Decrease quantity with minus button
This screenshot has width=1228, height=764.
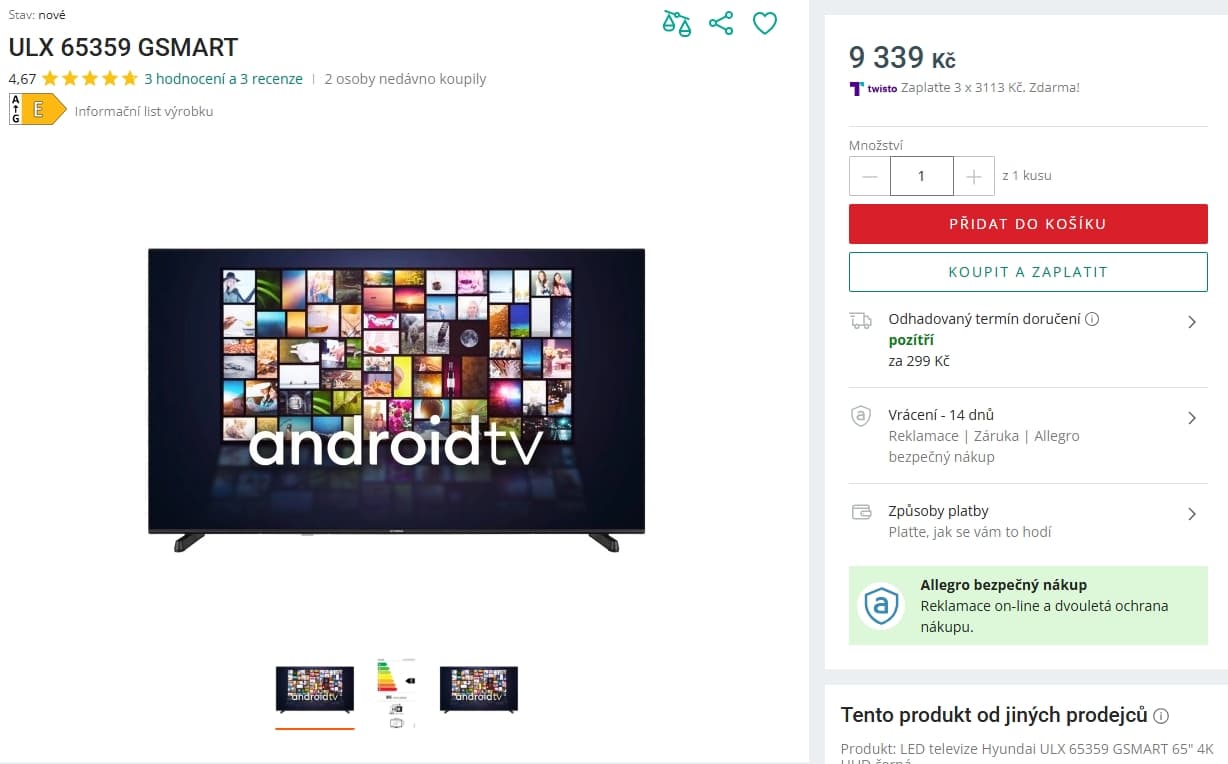(870, 176)
